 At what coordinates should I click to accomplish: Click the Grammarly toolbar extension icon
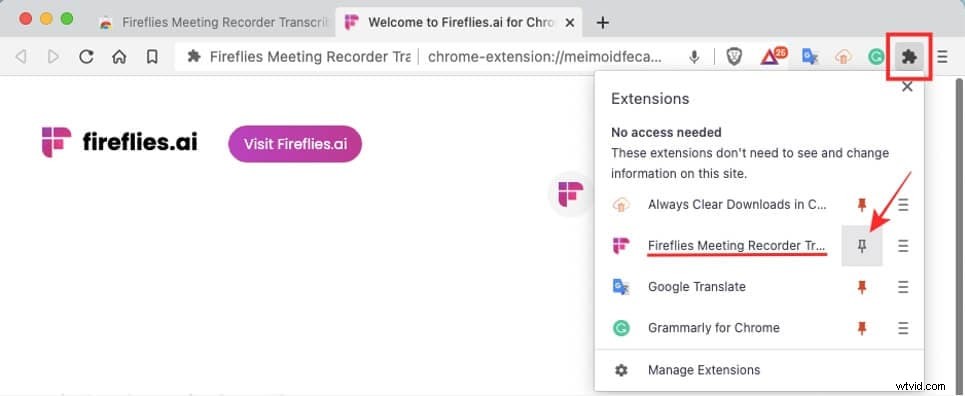click(x=876, y=57)
